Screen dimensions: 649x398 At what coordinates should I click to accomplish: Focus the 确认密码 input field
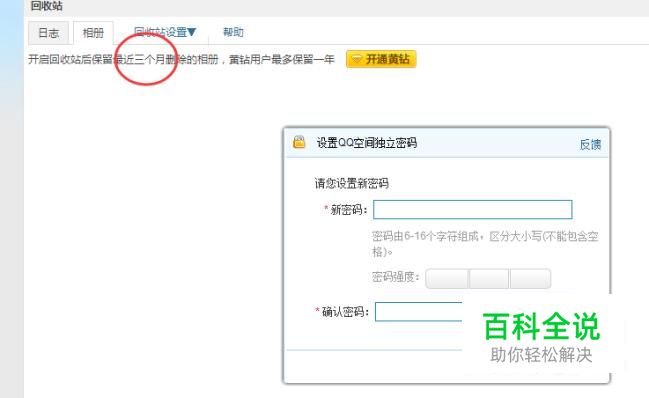[x=418, y=312]
